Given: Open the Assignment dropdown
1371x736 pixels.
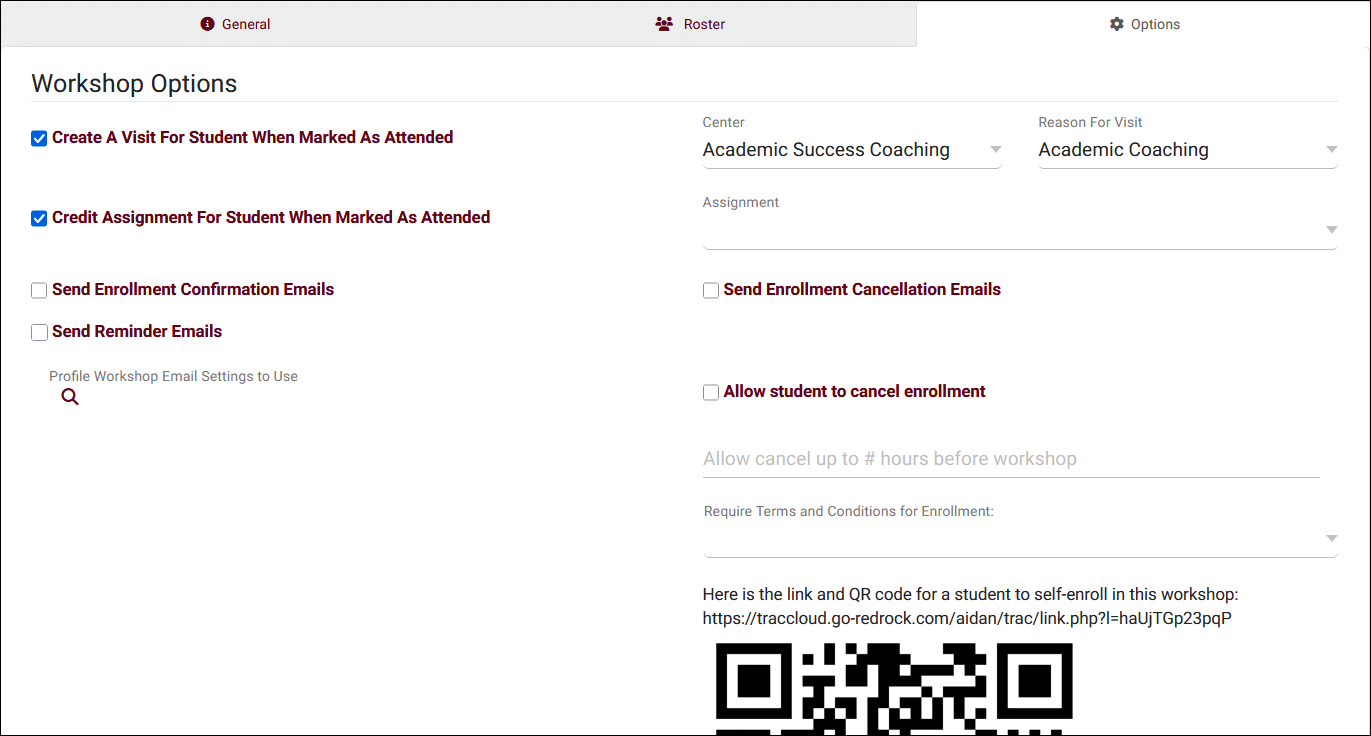Looking at the screenshot, I should click(1019, 230).
